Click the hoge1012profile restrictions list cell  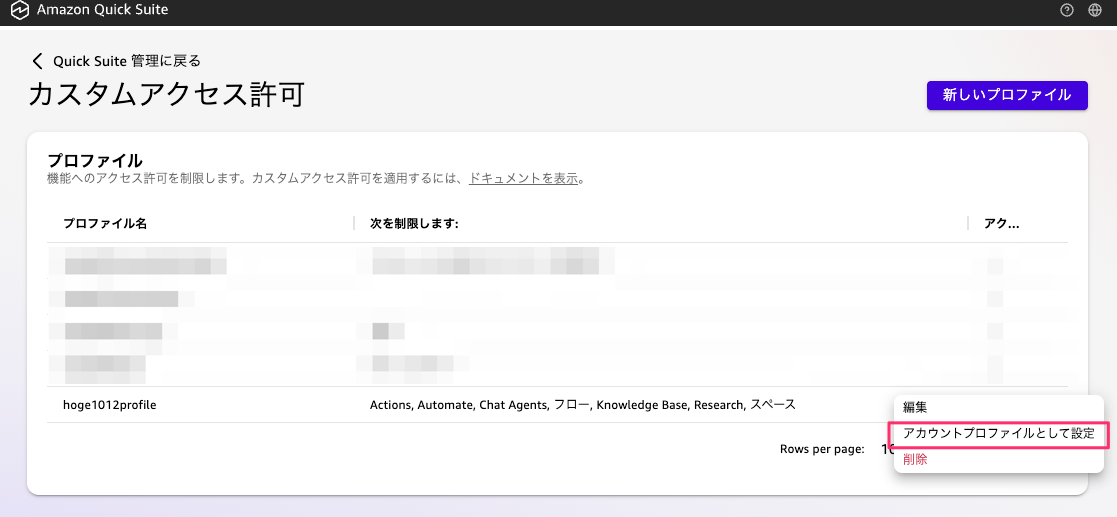582,405
